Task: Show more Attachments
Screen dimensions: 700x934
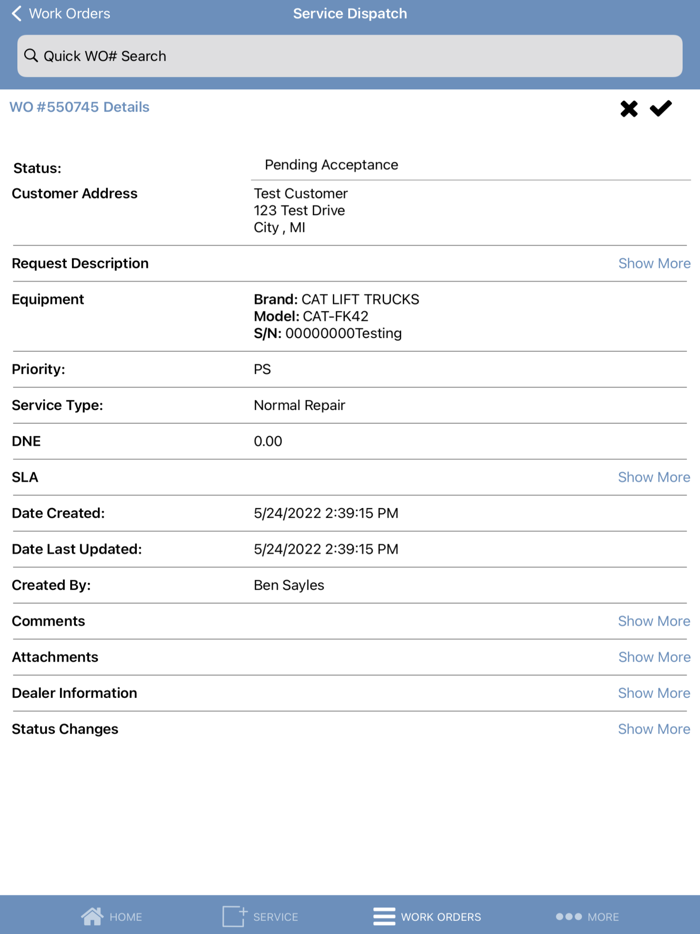Action: point(654,657)
